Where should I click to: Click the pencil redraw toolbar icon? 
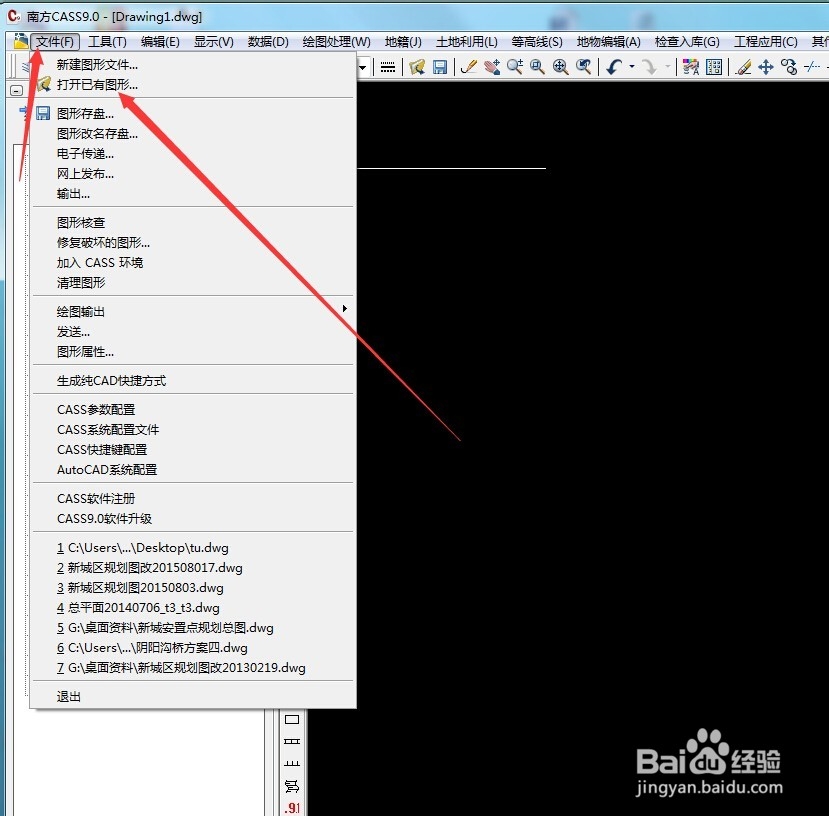(x=468, y=67)
